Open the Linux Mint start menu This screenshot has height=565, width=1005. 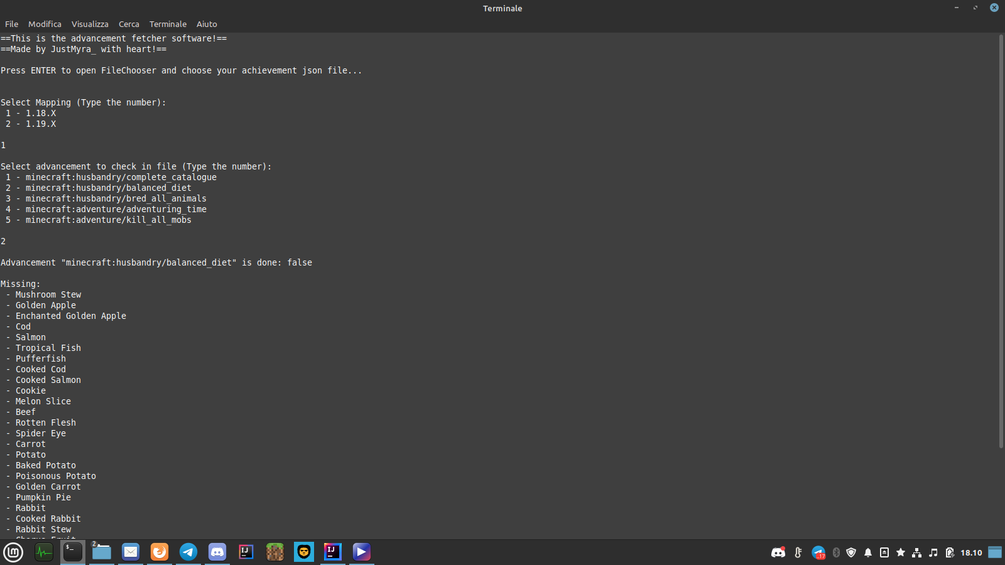tap(13, 552)
